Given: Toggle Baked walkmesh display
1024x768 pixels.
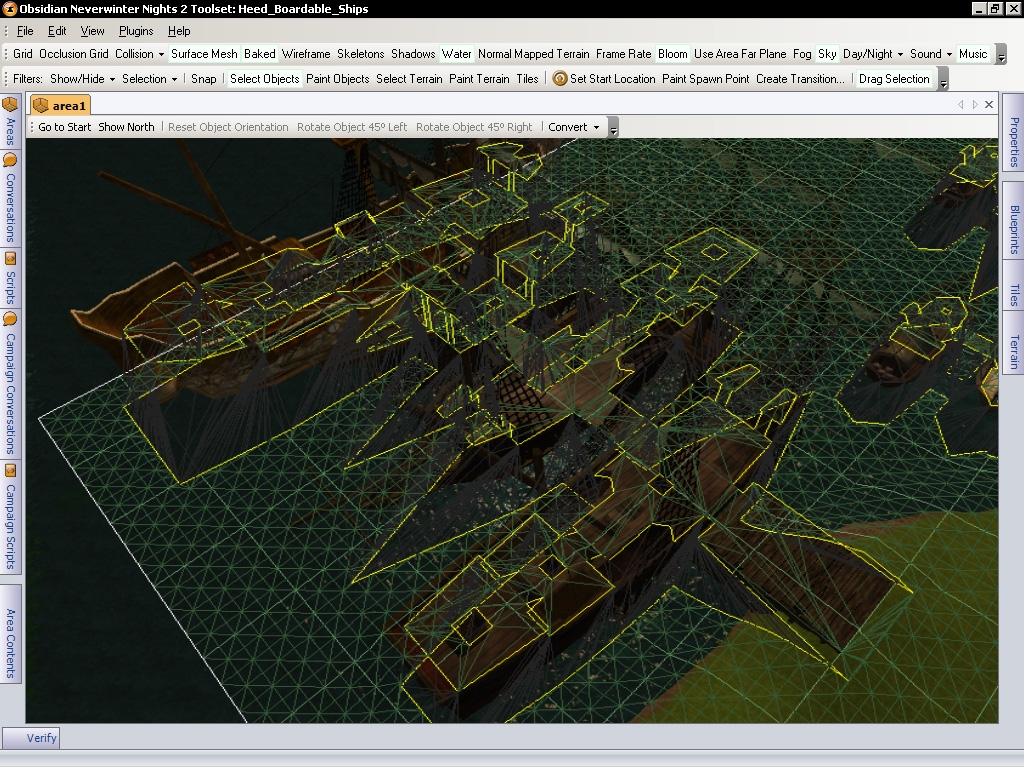Looking at the screenshot, I should (260, 54).
